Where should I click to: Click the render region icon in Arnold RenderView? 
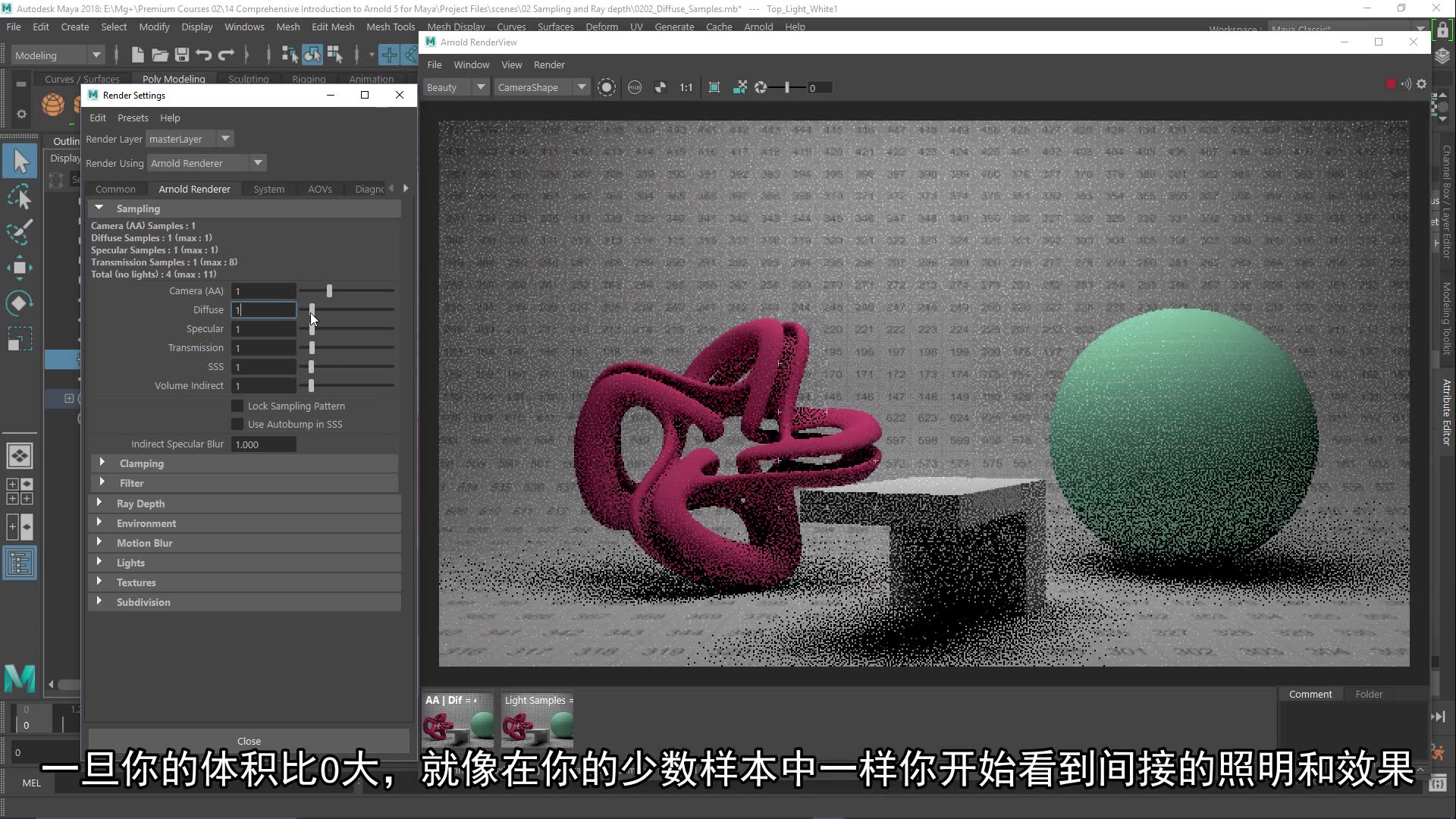pos(714,88)
